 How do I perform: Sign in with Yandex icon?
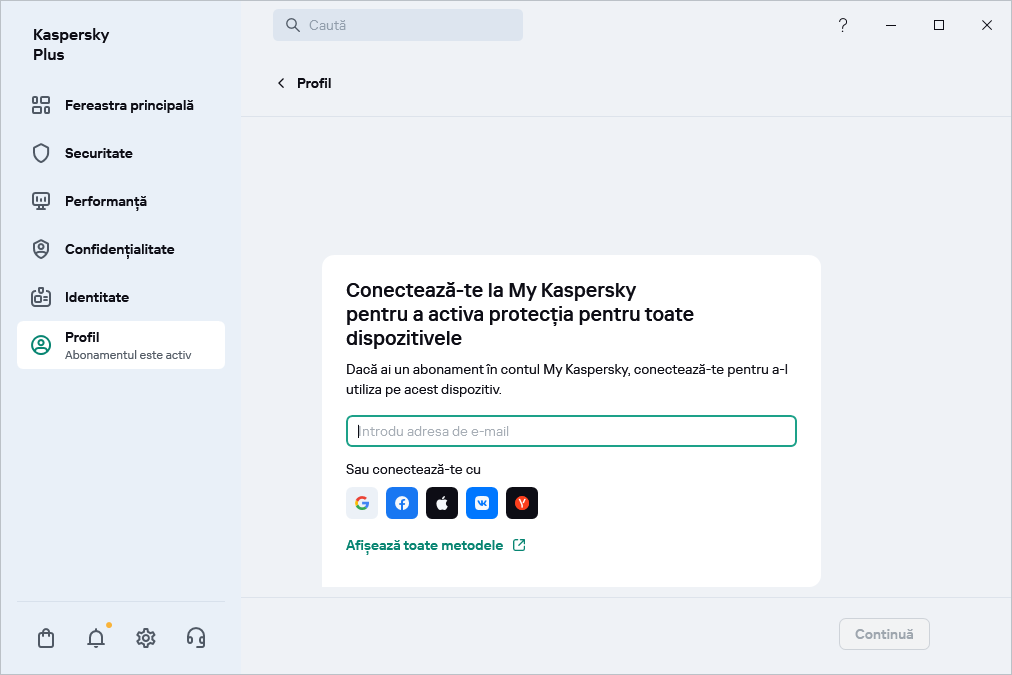pos(522,503)
